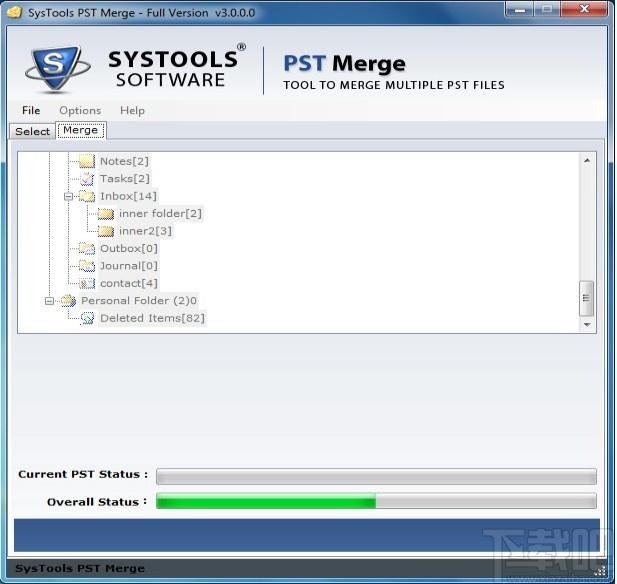617x584 pixels.
Task: Select the Personal Folder (2)0 row
Action: pos(139,301)
